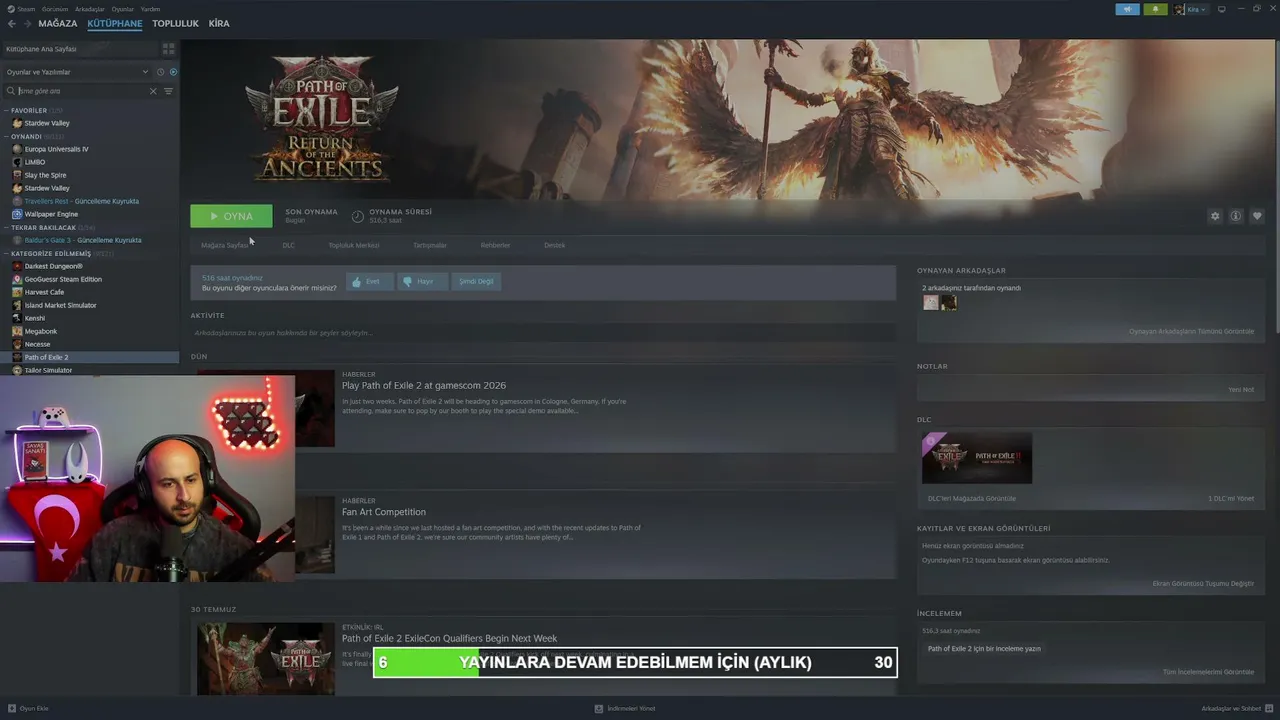This screenshot has height=720, width=1280.
Task: Show game info icon
Action: tap(1236, 216)
